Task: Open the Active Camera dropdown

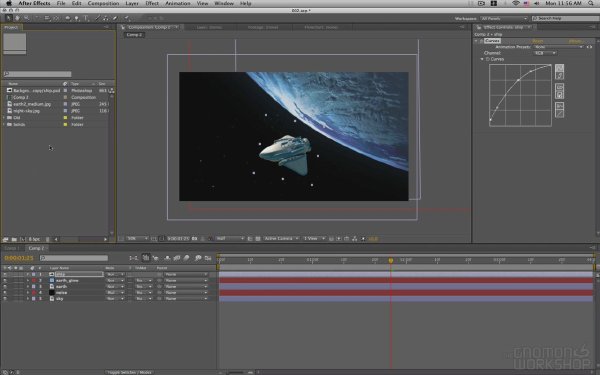Action: (281, 239)
